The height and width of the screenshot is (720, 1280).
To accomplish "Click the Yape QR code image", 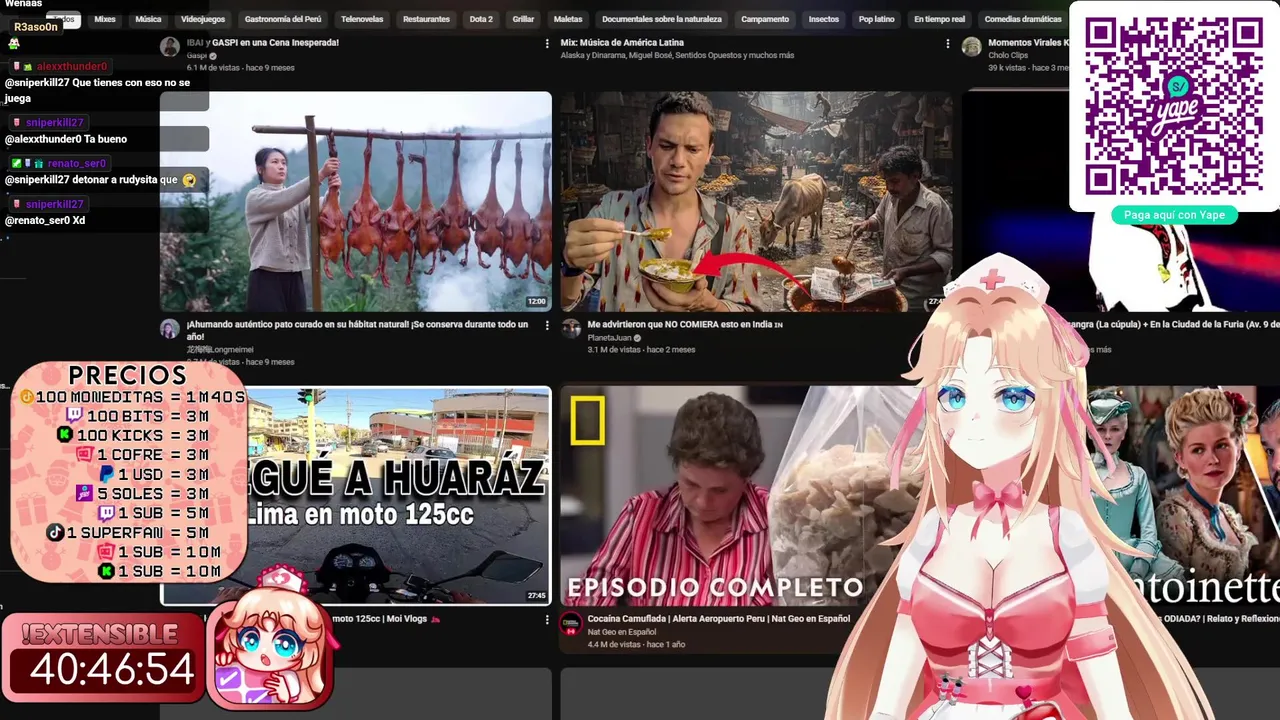I will tap(1174, 107).
